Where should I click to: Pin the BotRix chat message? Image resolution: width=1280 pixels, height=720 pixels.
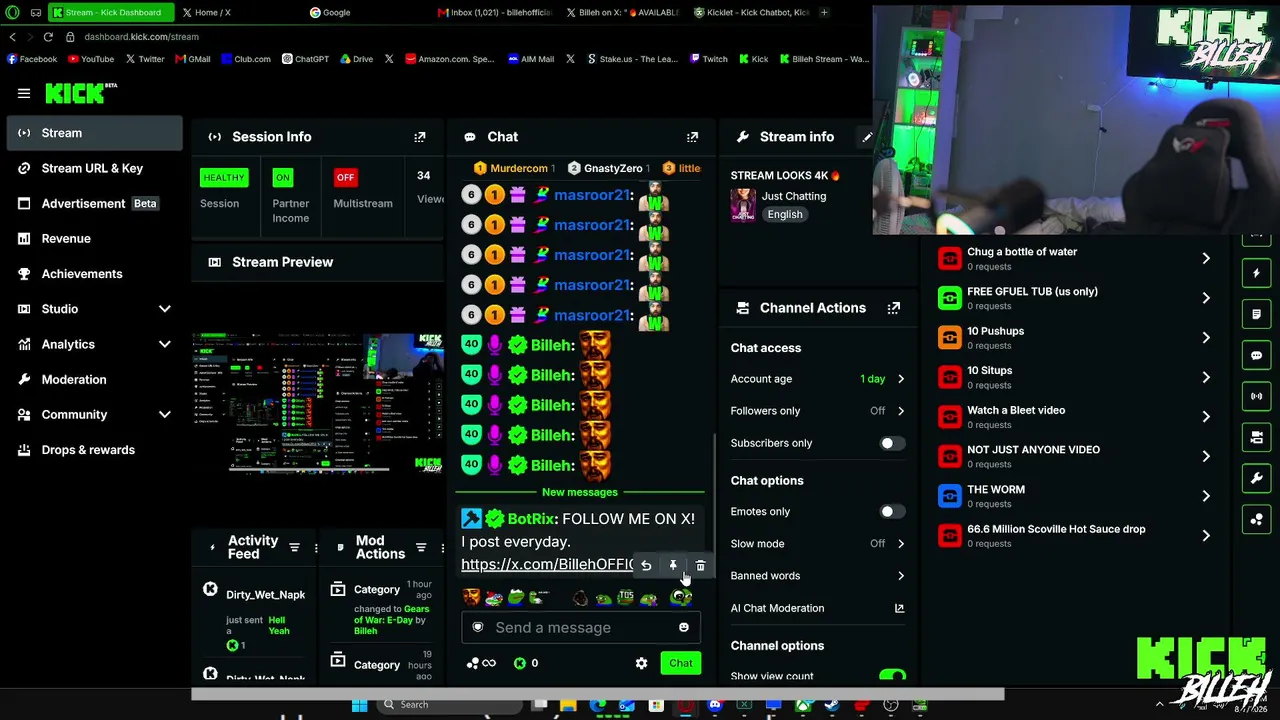tap(673, 566)
